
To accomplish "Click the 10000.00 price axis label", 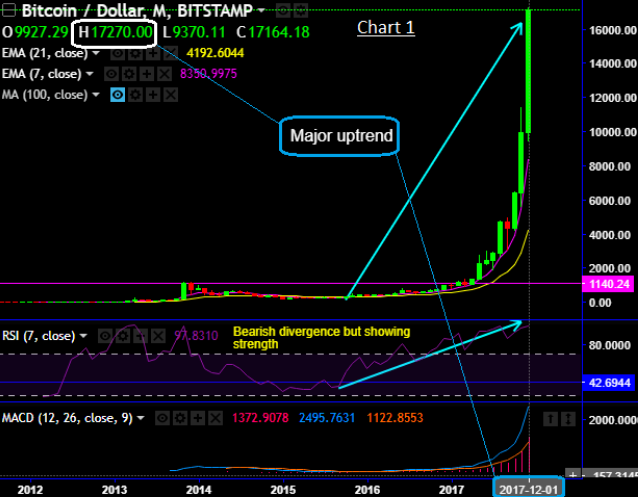I will pos(612,132).
